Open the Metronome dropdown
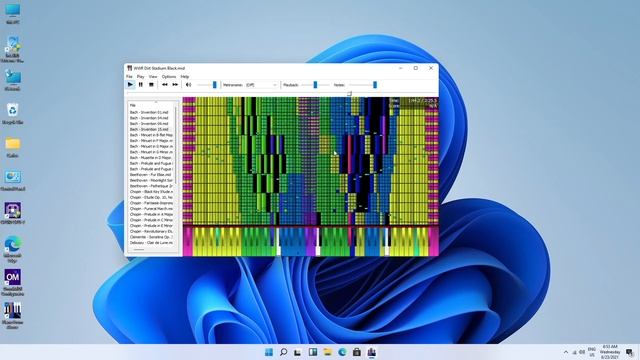 (x=262, y=85)
